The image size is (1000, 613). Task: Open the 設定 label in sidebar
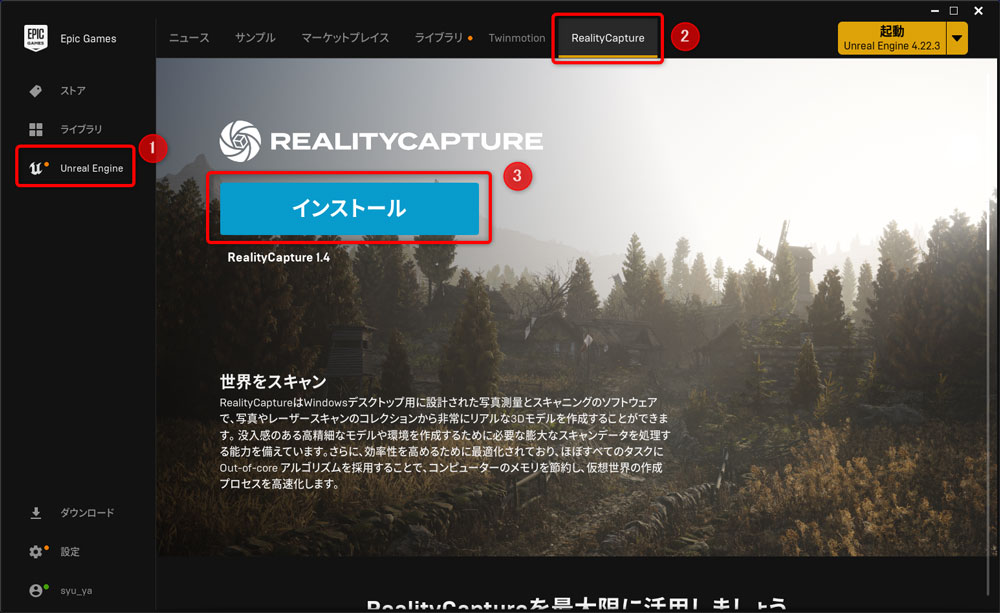(70, 552)
